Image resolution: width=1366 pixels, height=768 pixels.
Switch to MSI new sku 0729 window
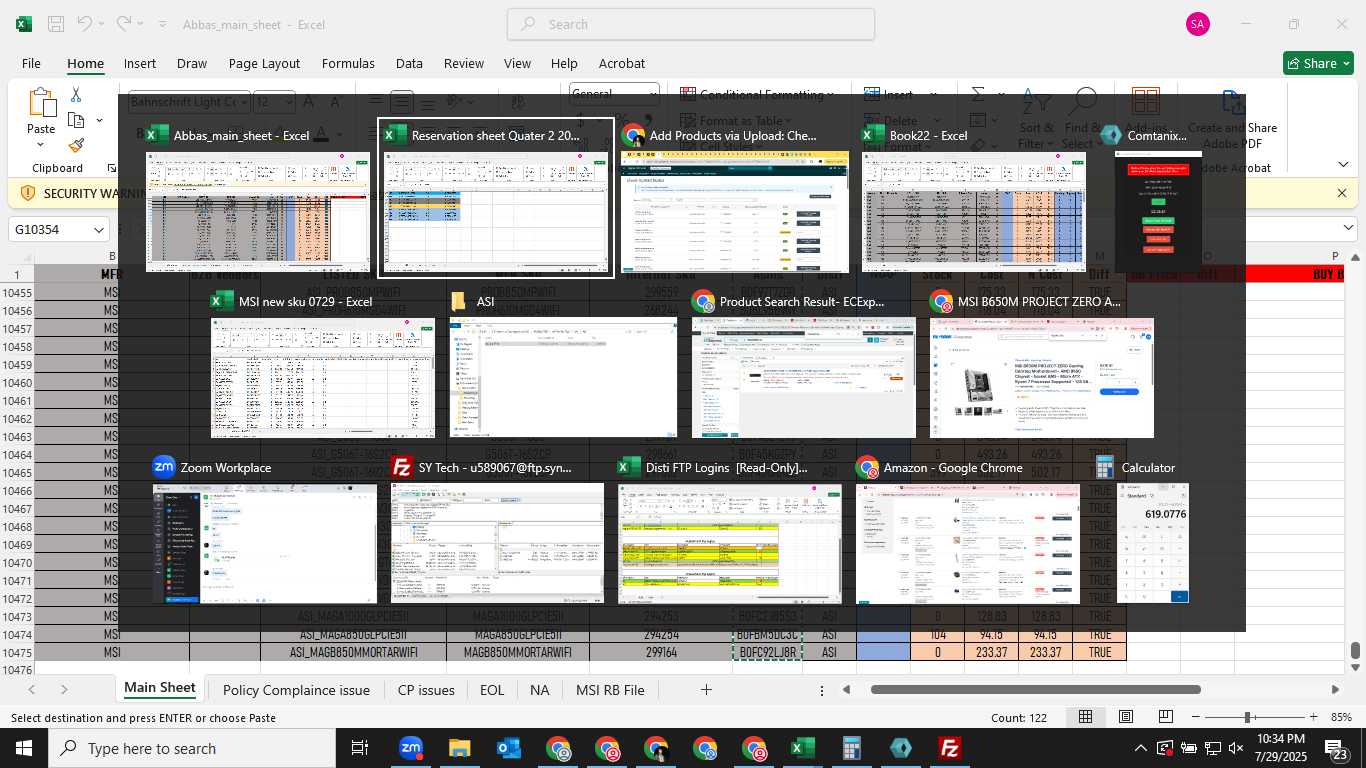click(x=323, y=365)
